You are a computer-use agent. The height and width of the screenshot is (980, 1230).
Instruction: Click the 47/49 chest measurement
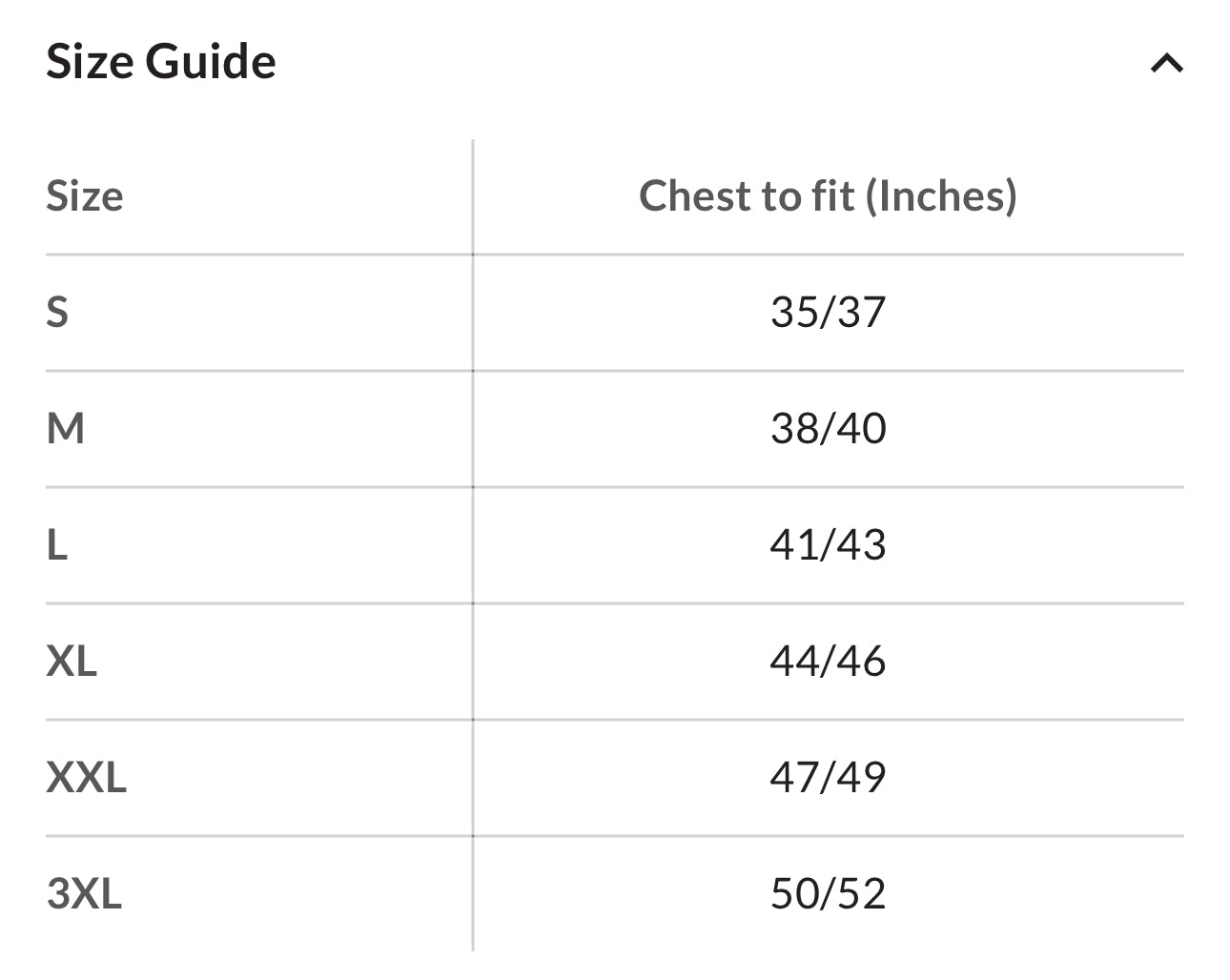(x=828, y=778)
